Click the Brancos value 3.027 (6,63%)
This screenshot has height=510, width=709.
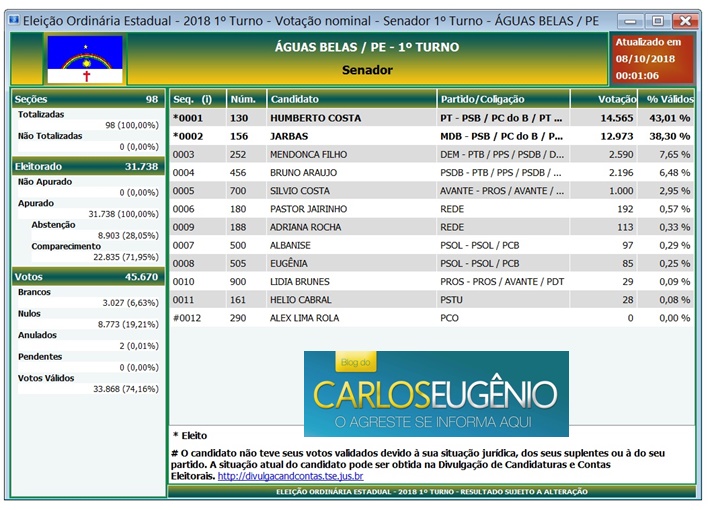pos(130,302)
